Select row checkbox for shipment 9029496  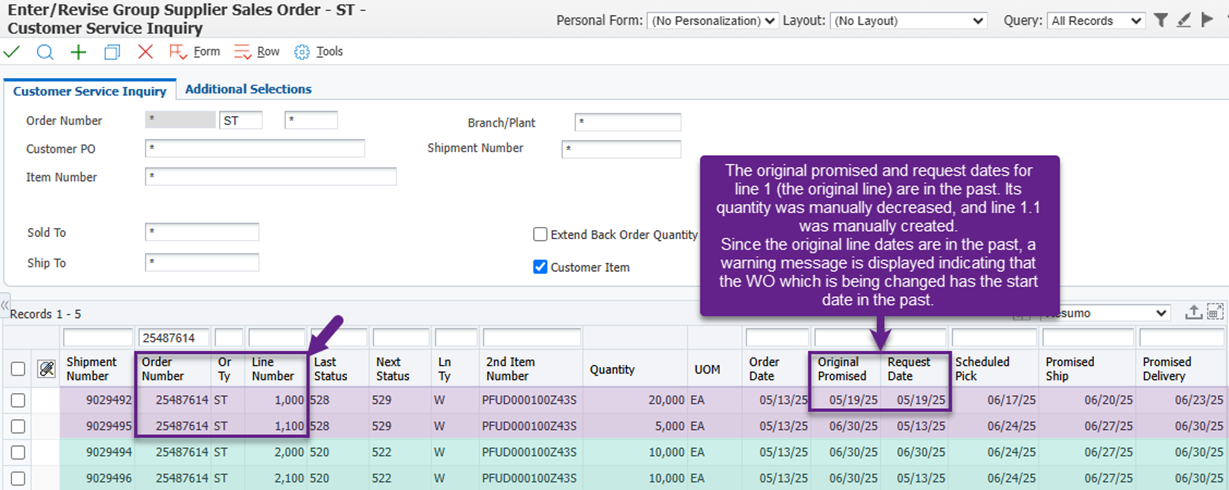click(18, 478)
